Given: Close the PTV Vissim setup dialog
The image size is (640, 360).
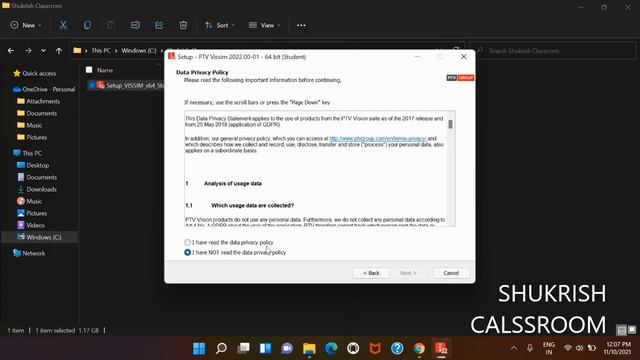Looking at the screenshot, I should coord(464,57).
